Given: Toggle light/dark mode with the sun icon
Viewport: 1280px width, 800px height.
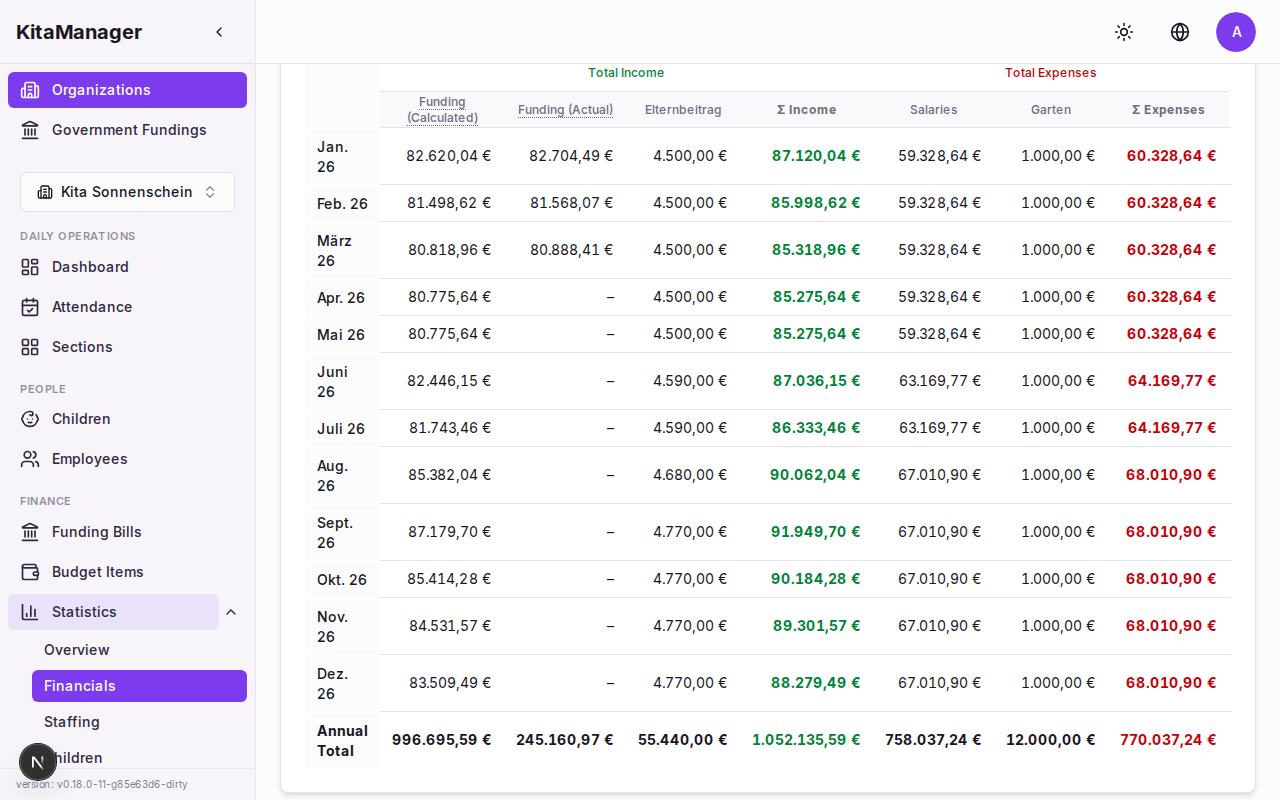Looking at the screenshot, I should pyautogui.click(x=1124, y=32).
